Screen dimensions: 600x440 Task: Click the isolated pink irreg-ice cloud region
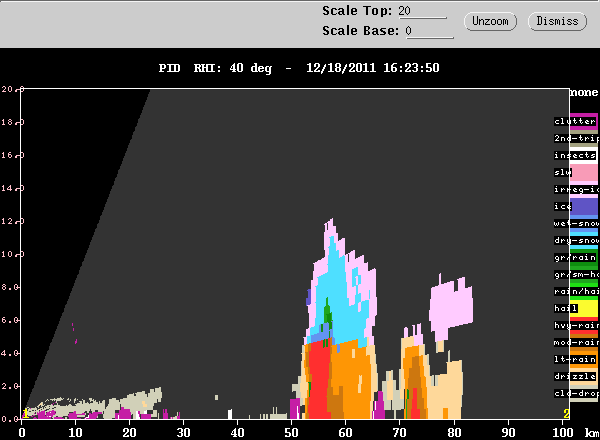[452, 306]
